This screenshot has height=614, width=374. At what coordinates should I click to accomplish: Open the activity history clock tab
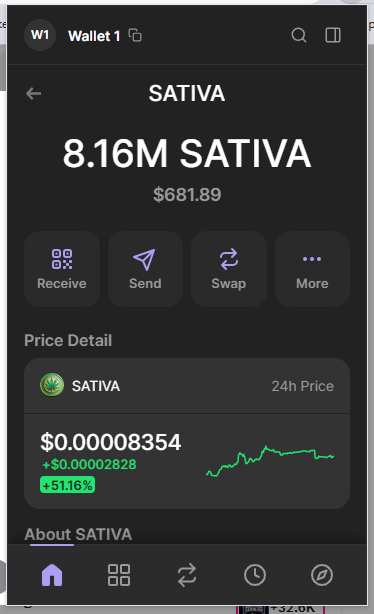pyautogui.click(x=255, y=575)
